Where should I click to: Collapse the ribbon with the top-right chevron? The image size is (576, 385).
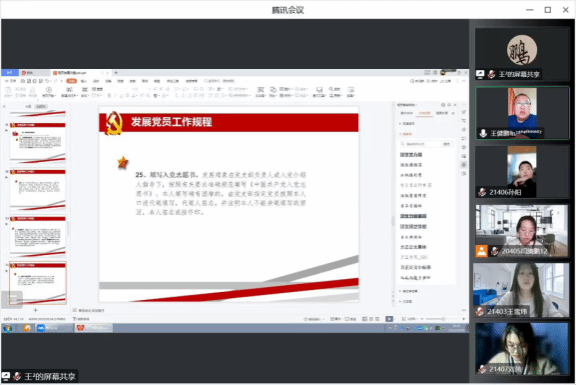click(464, 81)
